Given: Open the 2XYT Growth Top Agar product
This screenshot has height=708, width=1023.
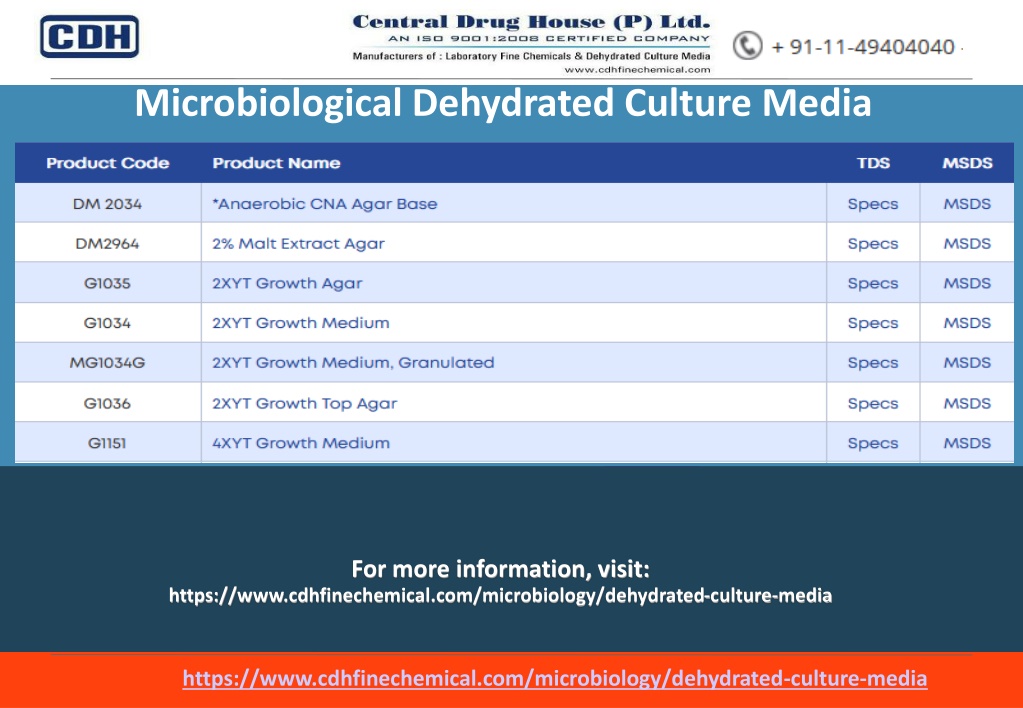Looking at the screenshot, I should click(305, 403).
